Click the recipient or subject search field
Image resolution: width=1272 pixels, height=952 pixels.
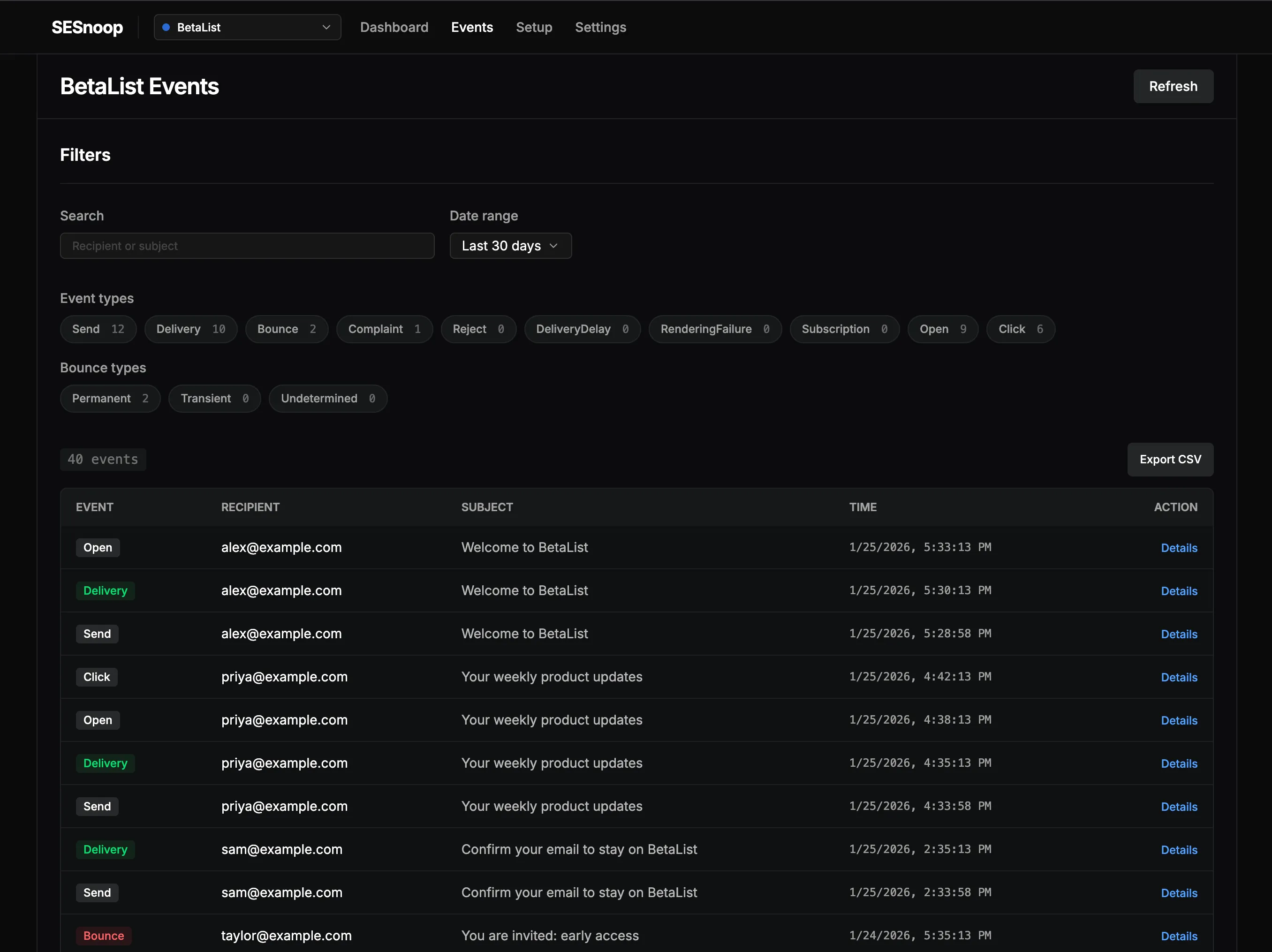tap(247, 245)
